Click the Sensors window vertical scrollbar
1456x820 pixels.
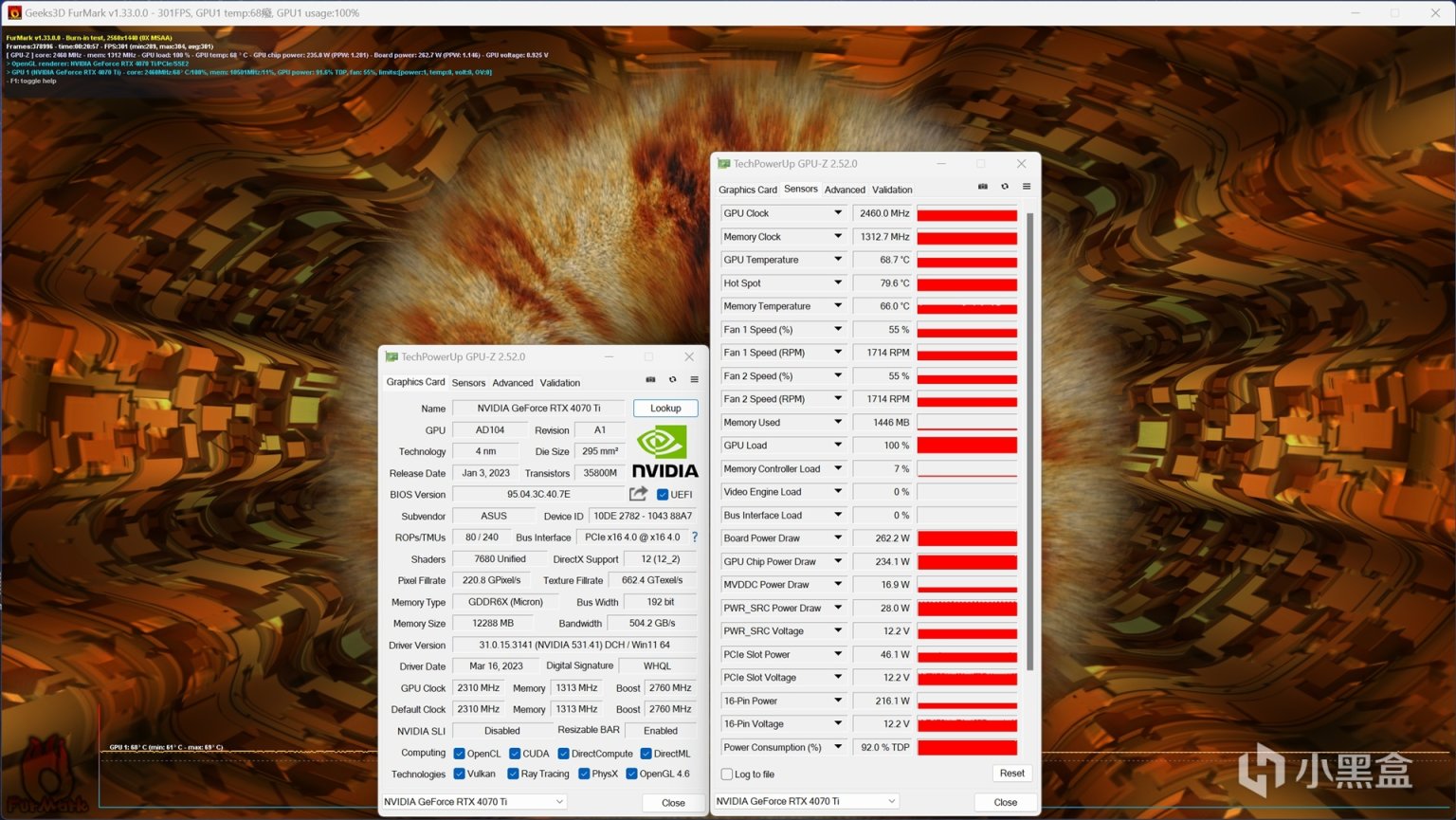(x=1029, y=442)
